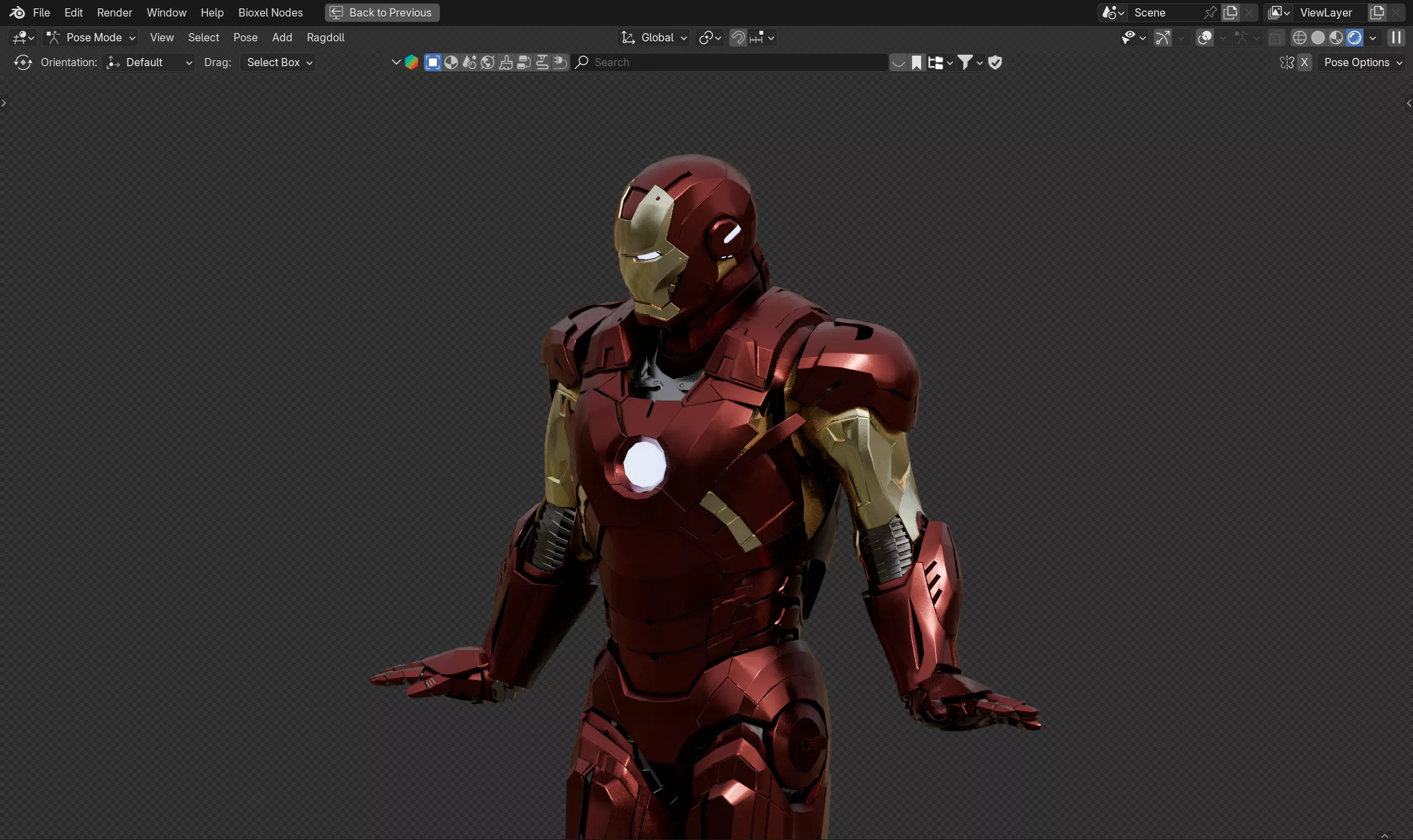Create a new Scene via duplicate icon
This screenshot has width=1413, height=840.
click(1230, 13)
